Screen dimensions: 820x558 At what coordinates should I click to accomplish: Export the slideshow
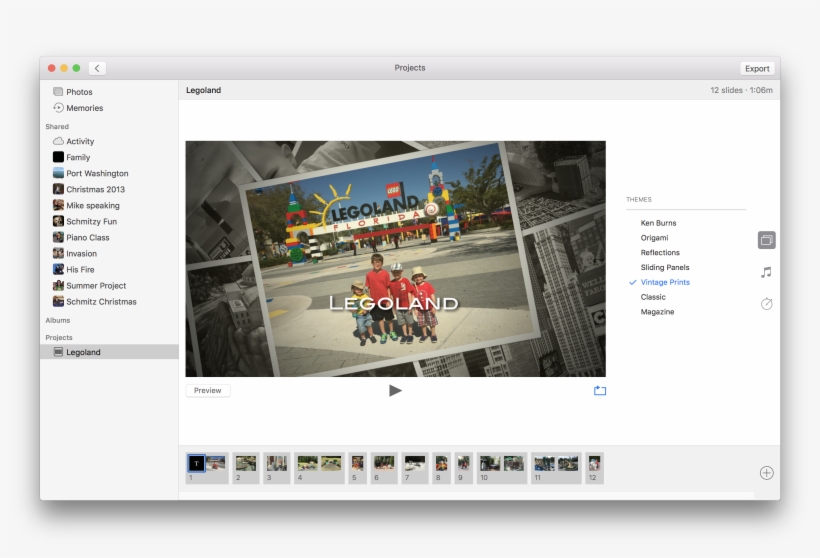tap(757, 69)
